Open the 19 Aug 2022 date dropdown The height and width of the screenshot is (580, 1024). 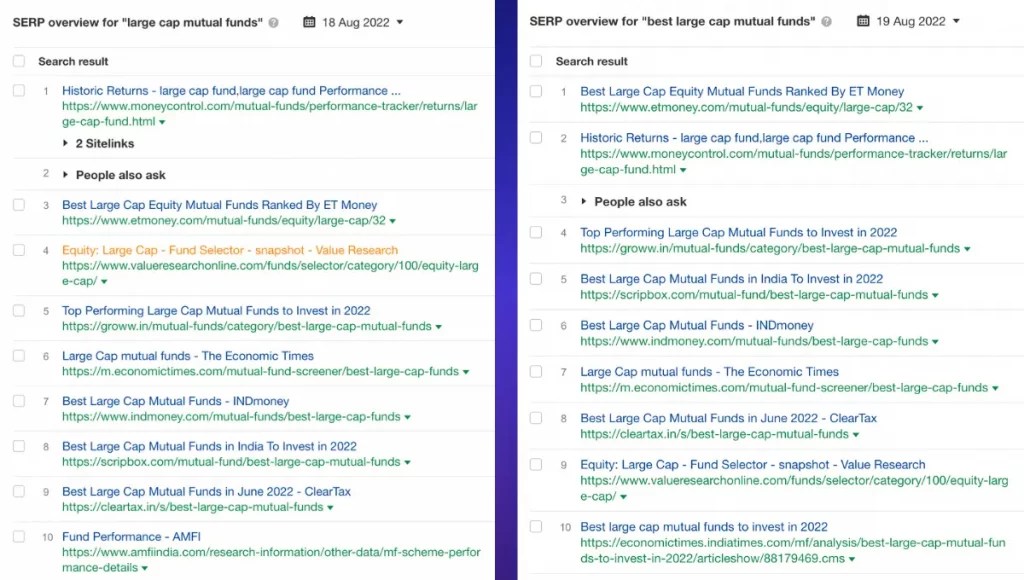pyautogui.click(x=917, y=21)
